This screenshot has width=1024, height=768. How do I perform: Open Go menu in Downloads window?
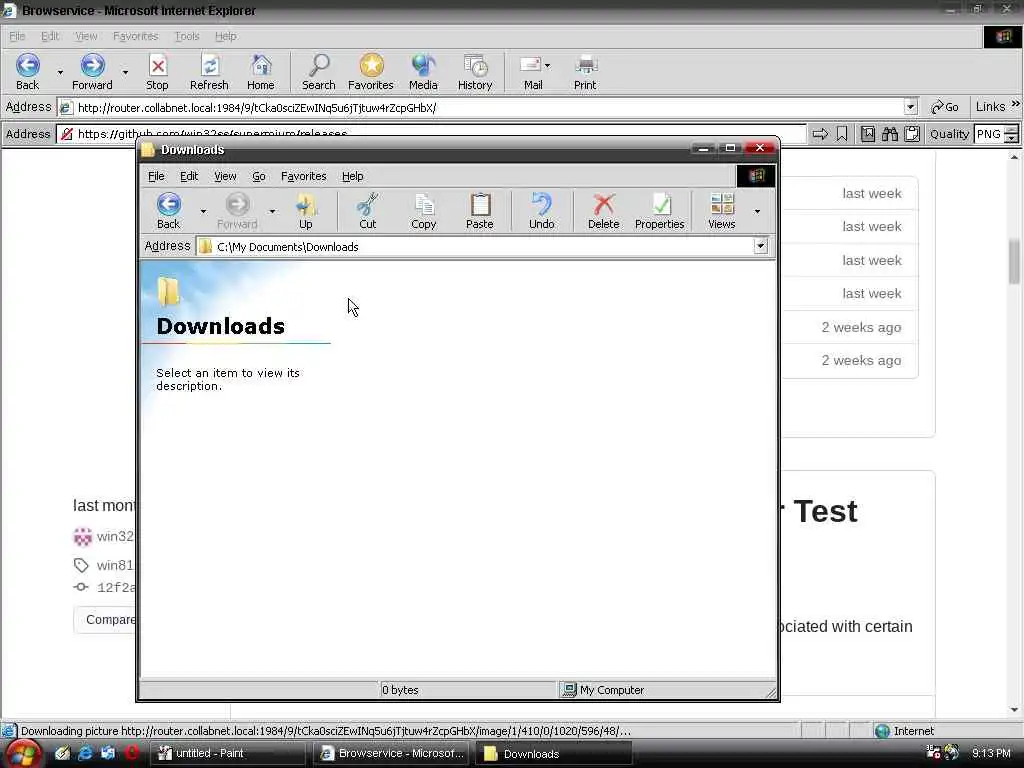[259, 176]
